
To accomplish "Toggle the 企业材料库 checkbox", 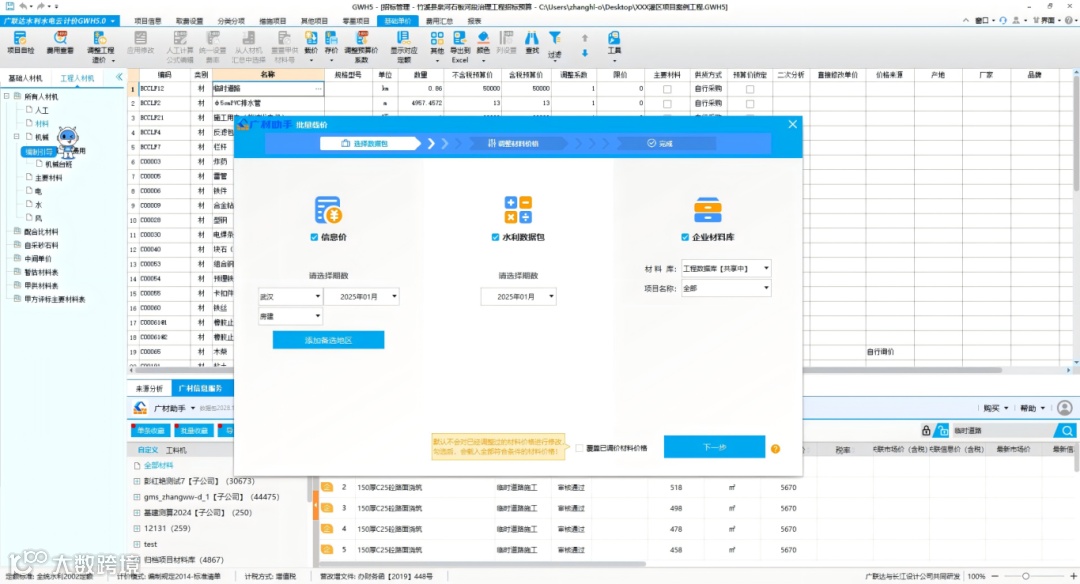I will click(685, 237).
